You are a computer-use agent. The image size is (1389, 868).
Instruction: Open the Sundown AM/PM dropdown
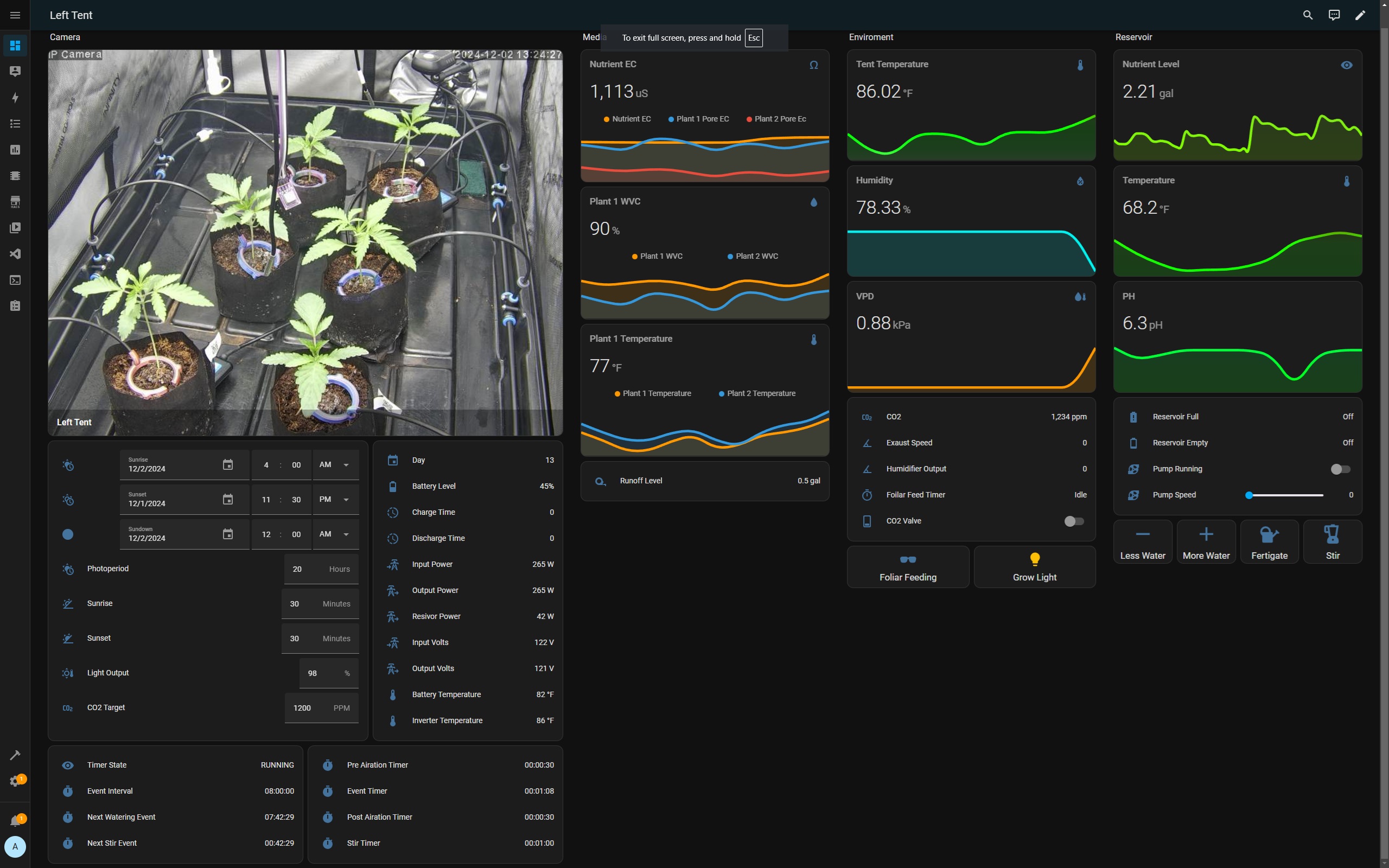[336, 534]
